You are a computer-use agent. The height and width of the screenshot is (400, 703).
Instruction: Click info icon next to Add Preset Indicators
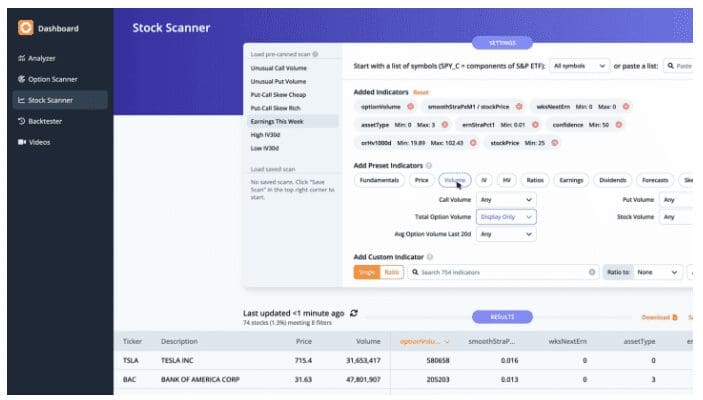click(429, 164)
